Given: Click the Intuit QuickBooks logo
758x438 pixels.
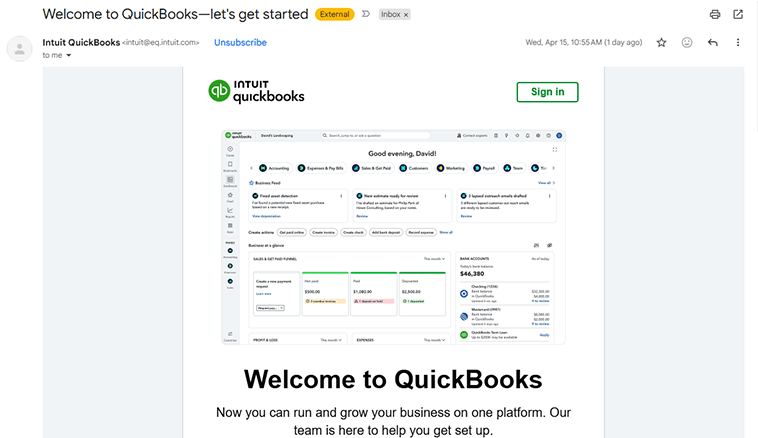Looking at the screenshot, I should tap(256, 91).
